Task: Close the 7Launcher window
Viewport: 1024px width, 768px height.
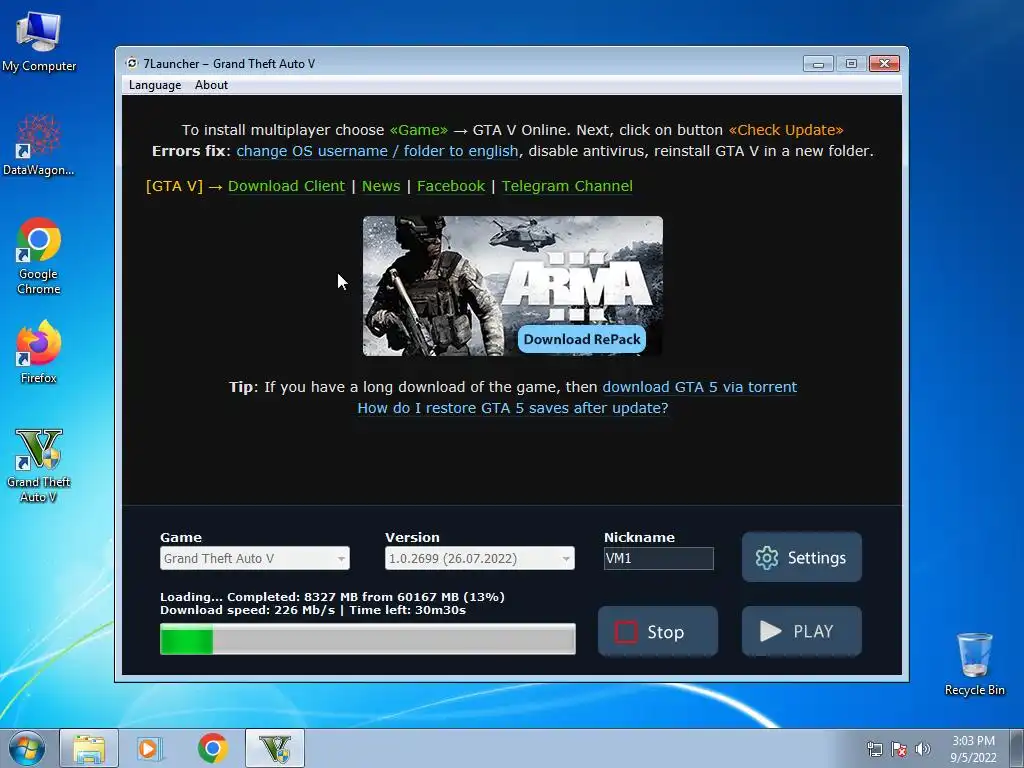Action: tap(884, 63)
